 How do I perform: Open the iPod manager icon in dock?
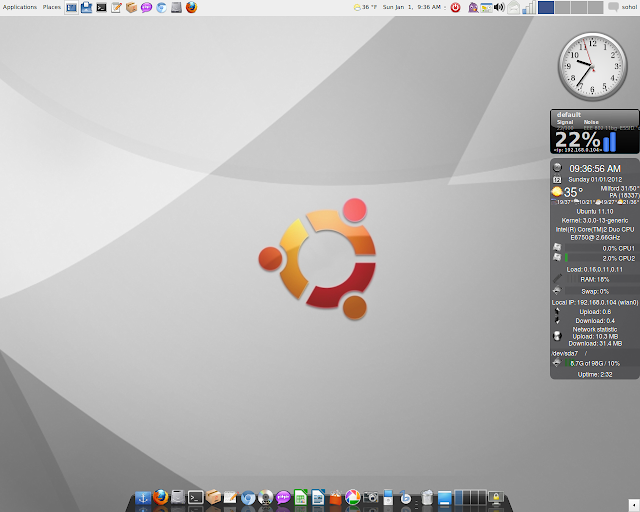pos(388,497)
